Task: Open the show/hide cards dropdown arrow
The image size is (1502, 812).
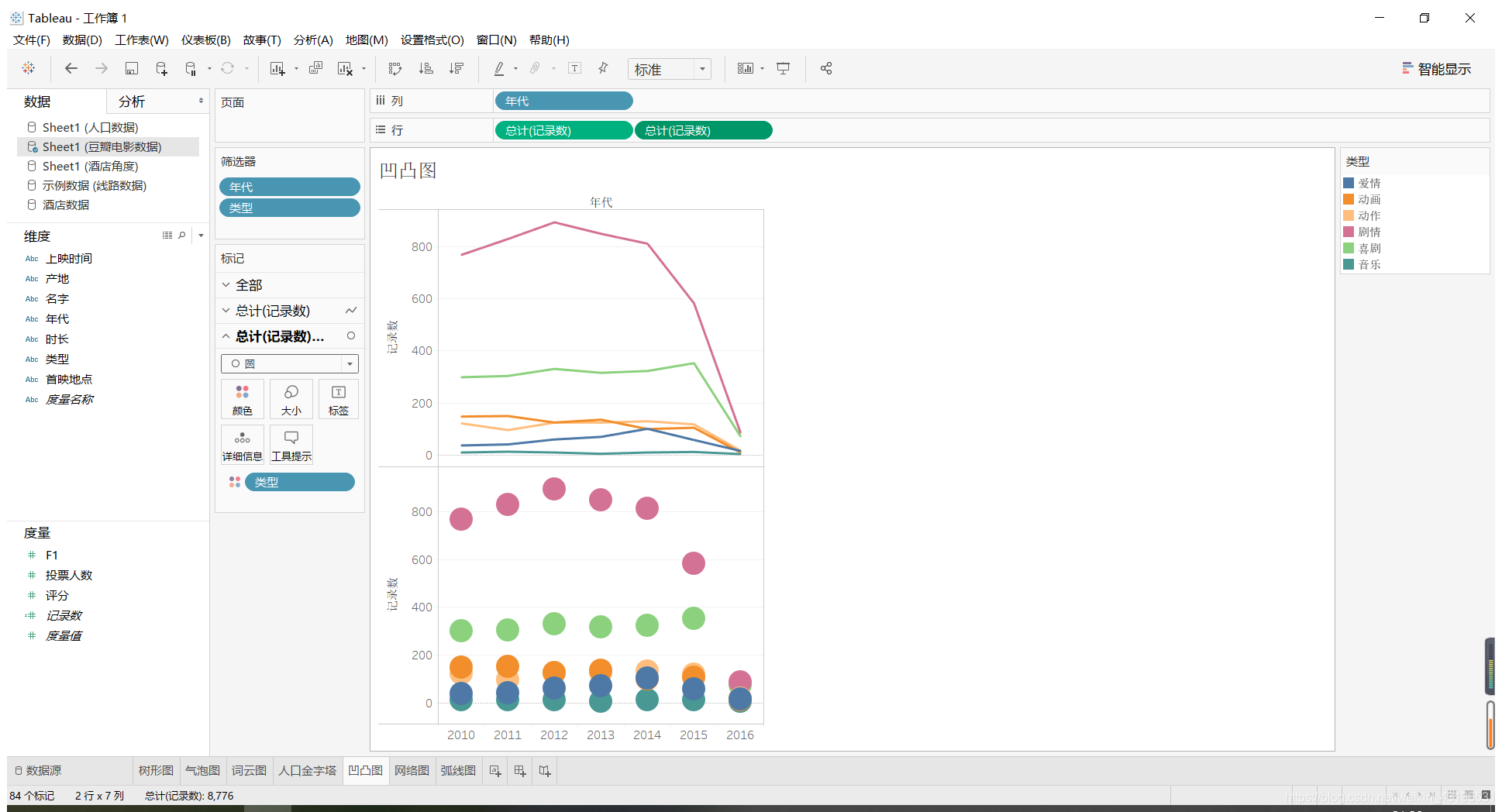Action: point(762,69)
